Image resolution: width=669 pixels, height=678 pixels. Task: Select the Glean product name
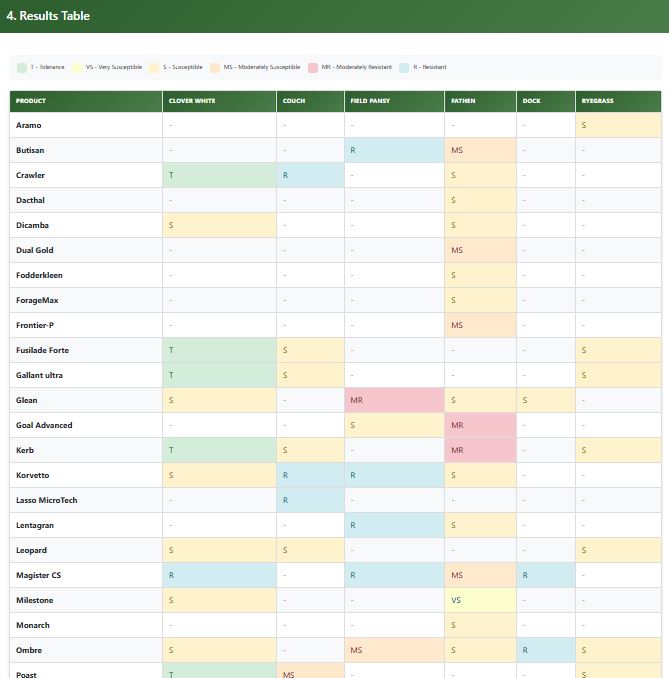click(27, 400)
